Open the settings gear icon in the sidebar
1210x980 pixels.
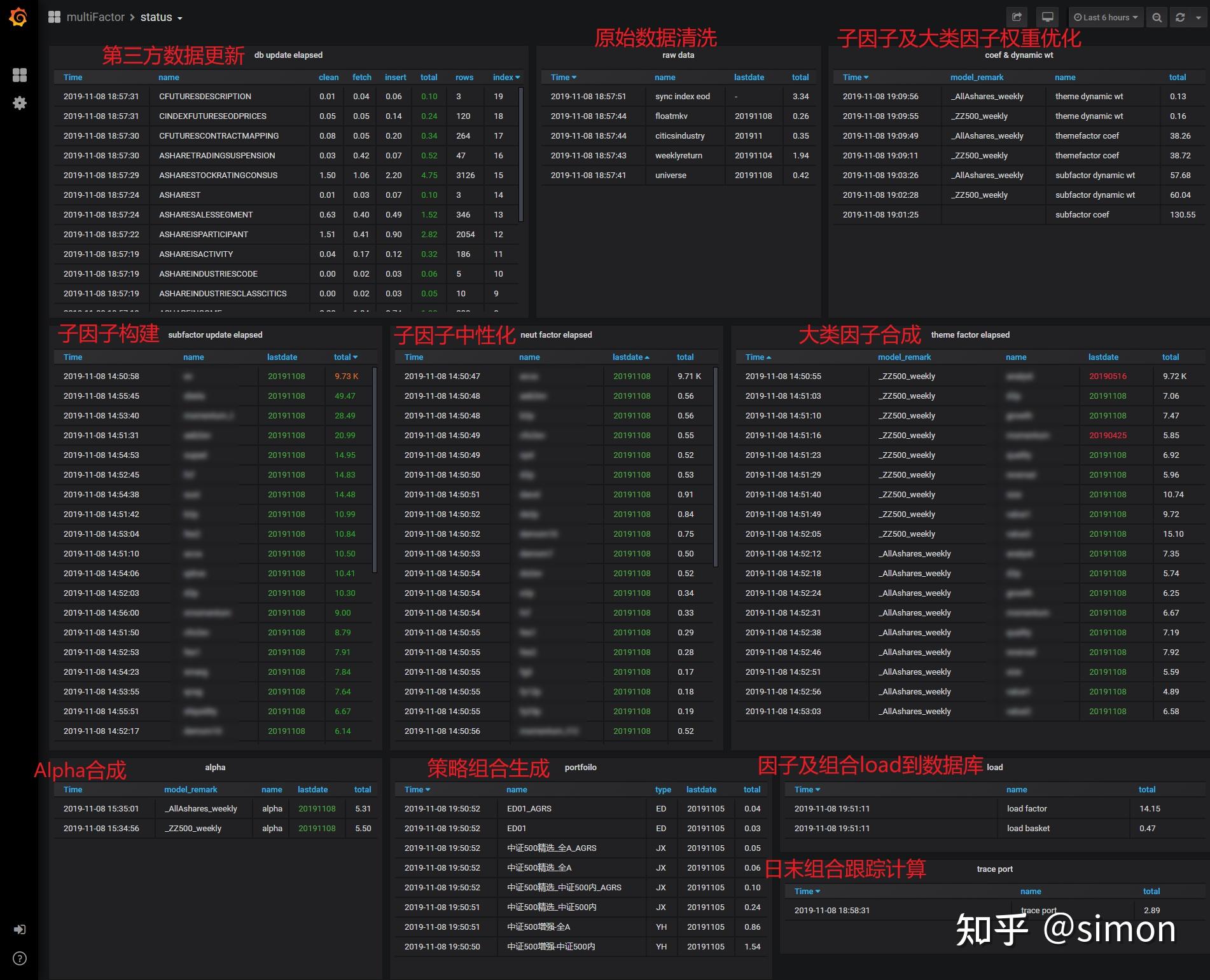[20, 103]
